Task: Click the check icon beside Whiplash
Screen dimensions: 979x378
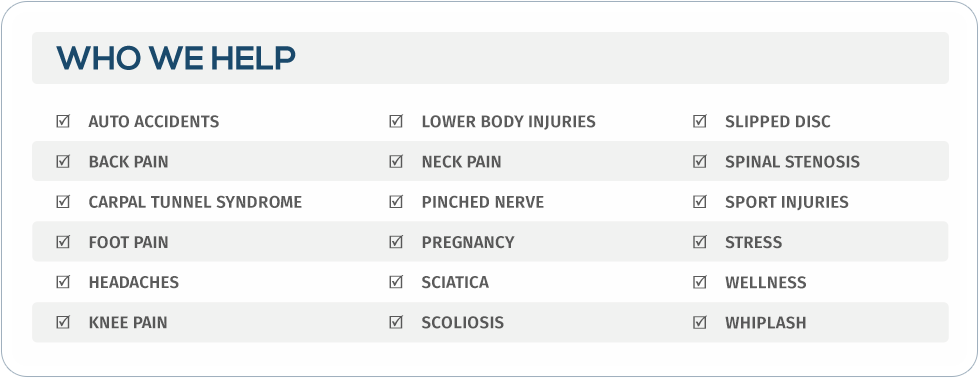Action: 700,322
